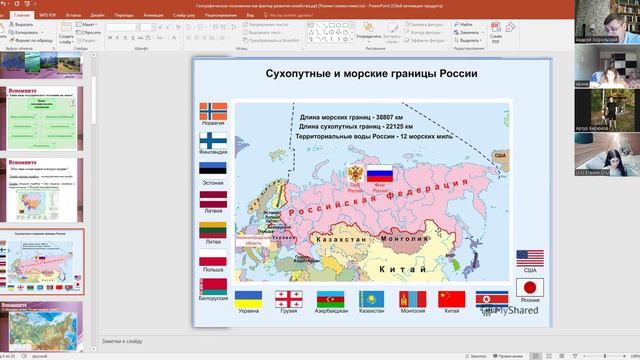Image resolution: width=640 pixels, height=360 pixels.
Task: Switch to the Дизайн tab
Action: 98,15
